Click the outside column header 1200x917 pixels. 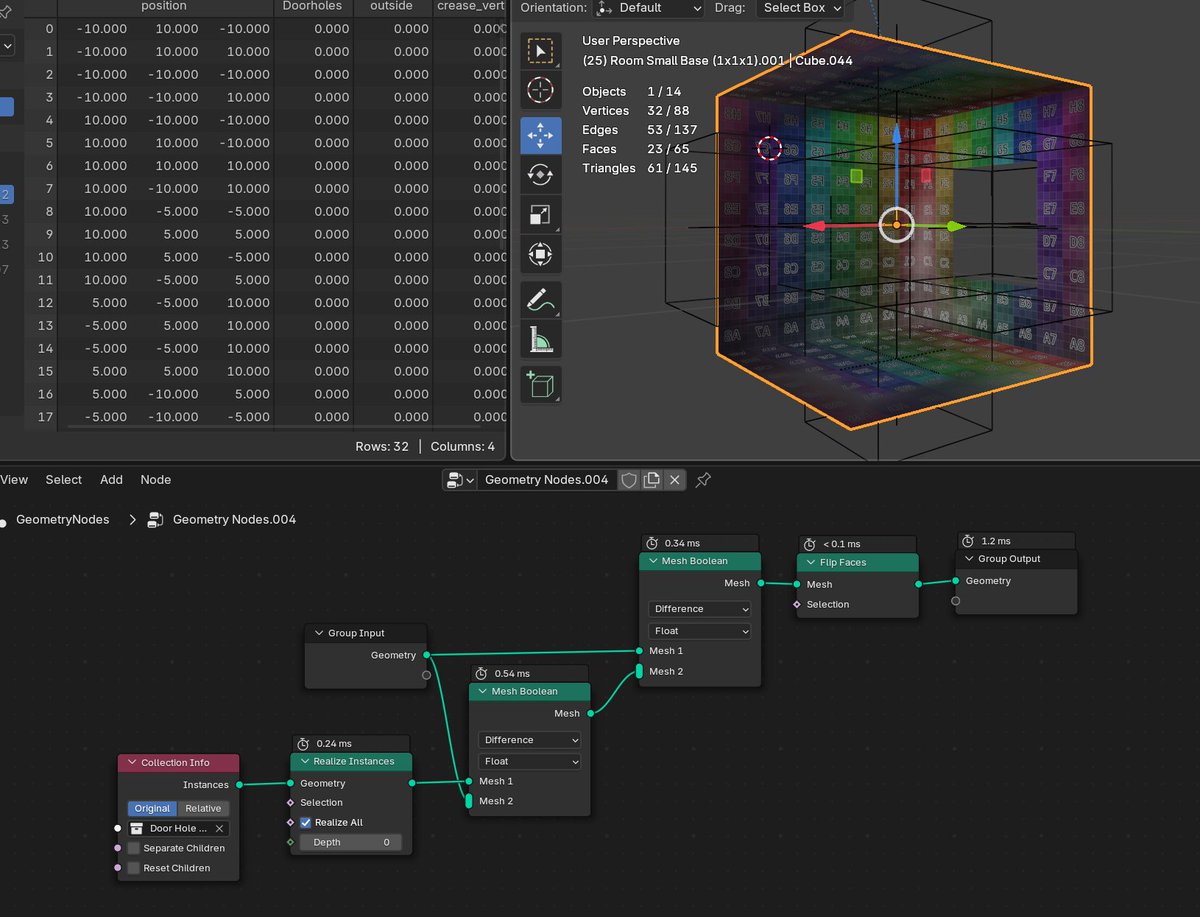pos(393,6)
